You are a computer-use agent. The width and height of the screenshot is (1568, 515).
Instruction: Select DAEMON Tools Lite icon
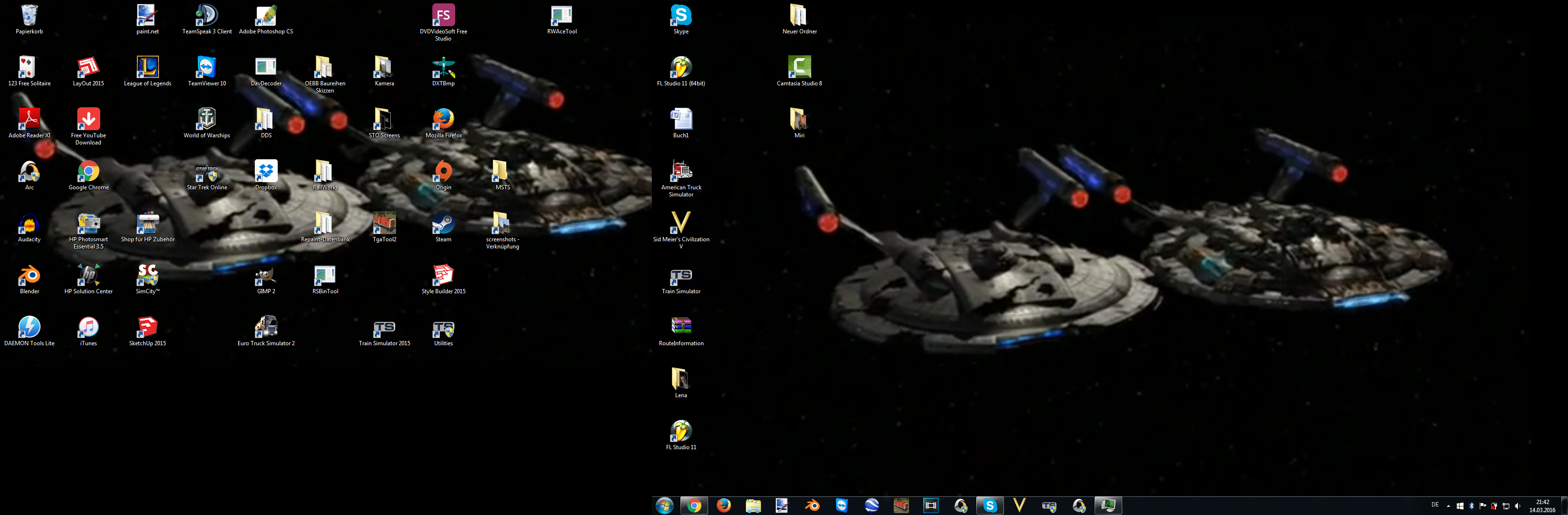tap(29, 331)
